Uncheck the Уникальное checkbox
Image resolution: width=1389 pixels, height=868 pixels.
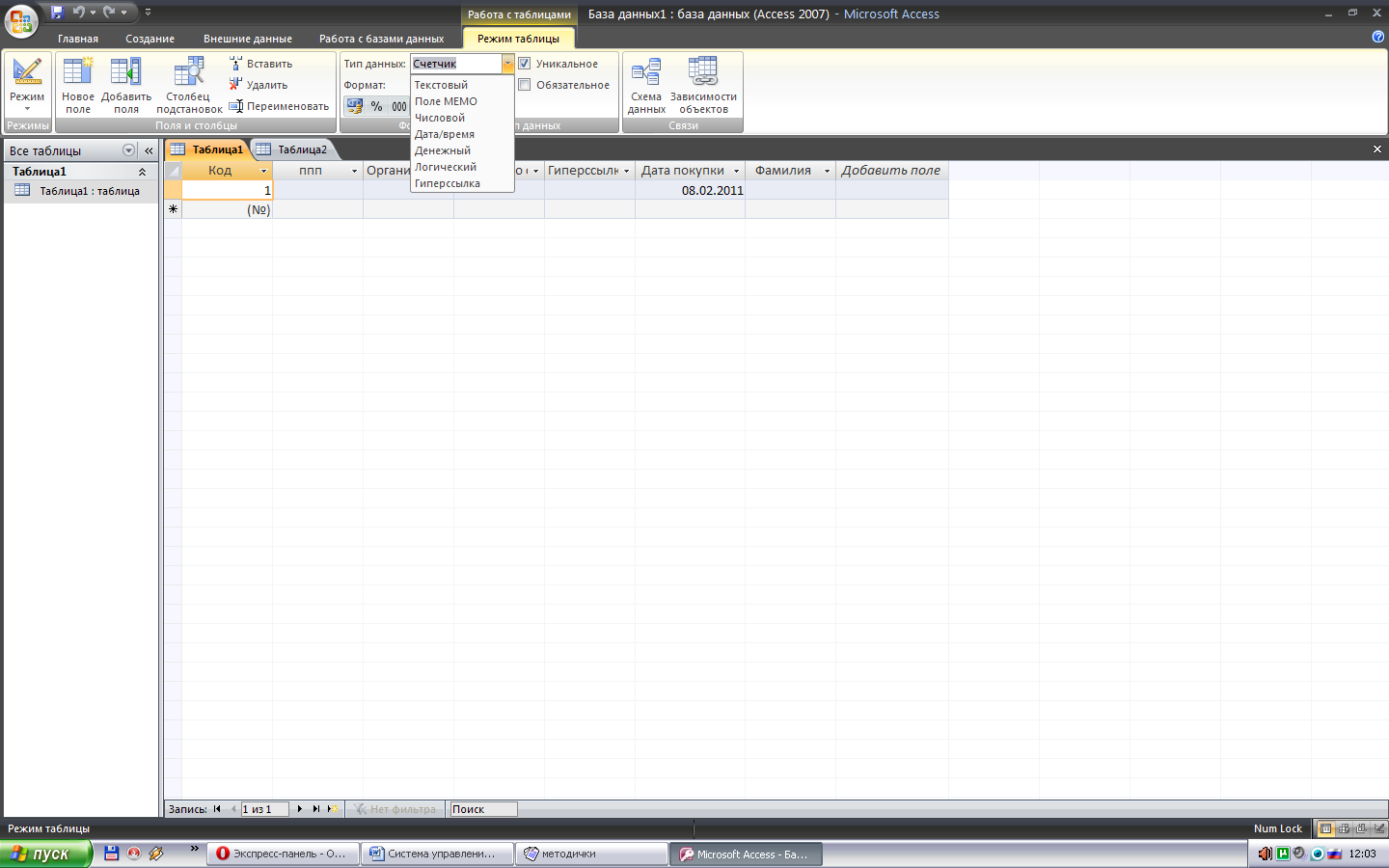(x=525, y=64)
